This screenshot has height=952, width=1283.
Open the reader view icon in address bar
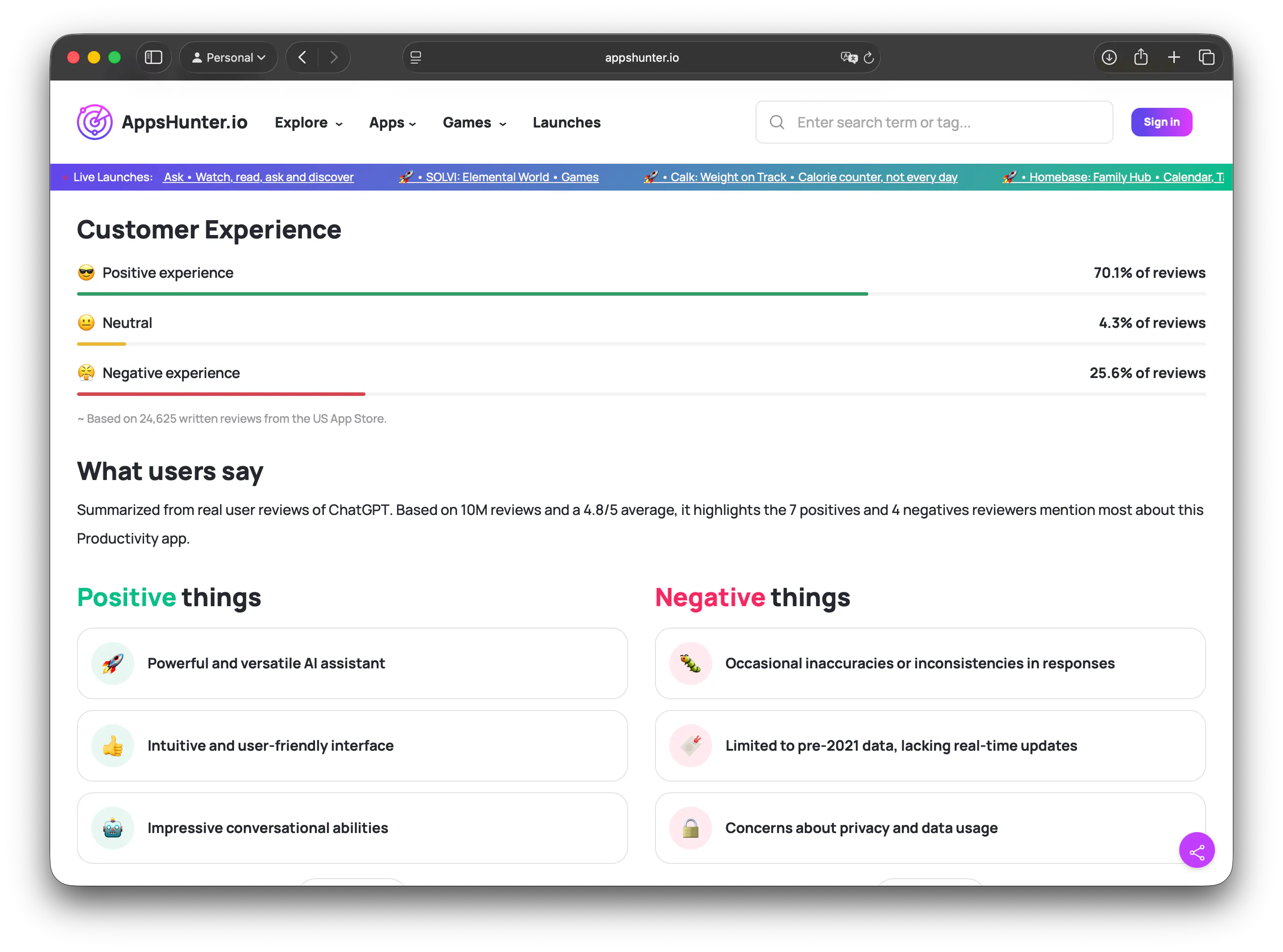click(x=416, y=57)
